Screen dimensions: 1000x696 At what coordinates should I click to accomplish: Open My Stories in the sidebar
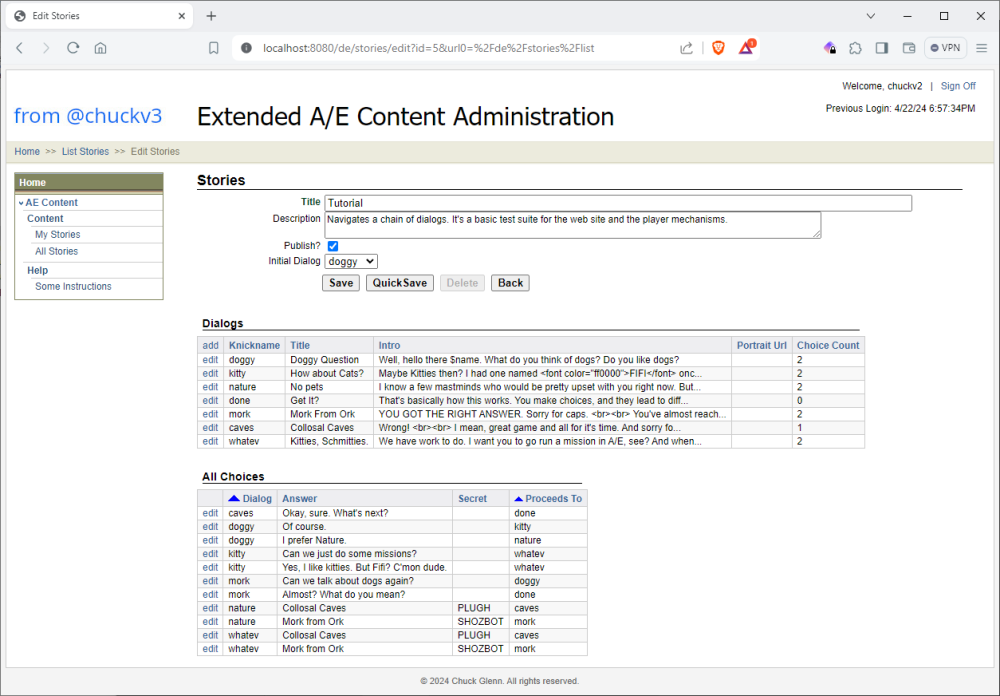(x=57, y=235)
